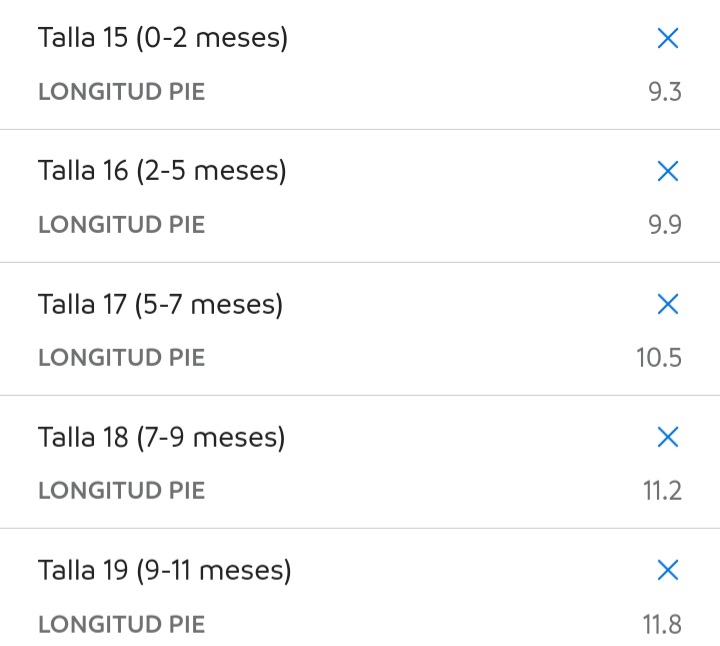Tap LONGITUD PIE label under Talla 16
The height and width of the screenshot is (646, 720).
pos(121,225)
